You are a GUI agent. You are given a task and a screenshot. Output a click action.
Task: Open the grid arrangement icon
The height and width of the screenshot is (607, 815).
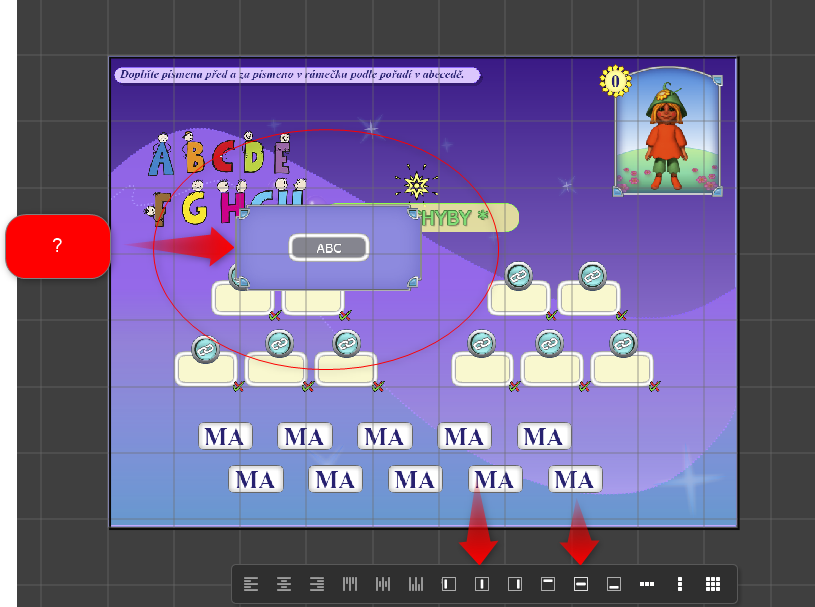click(713, 584)
